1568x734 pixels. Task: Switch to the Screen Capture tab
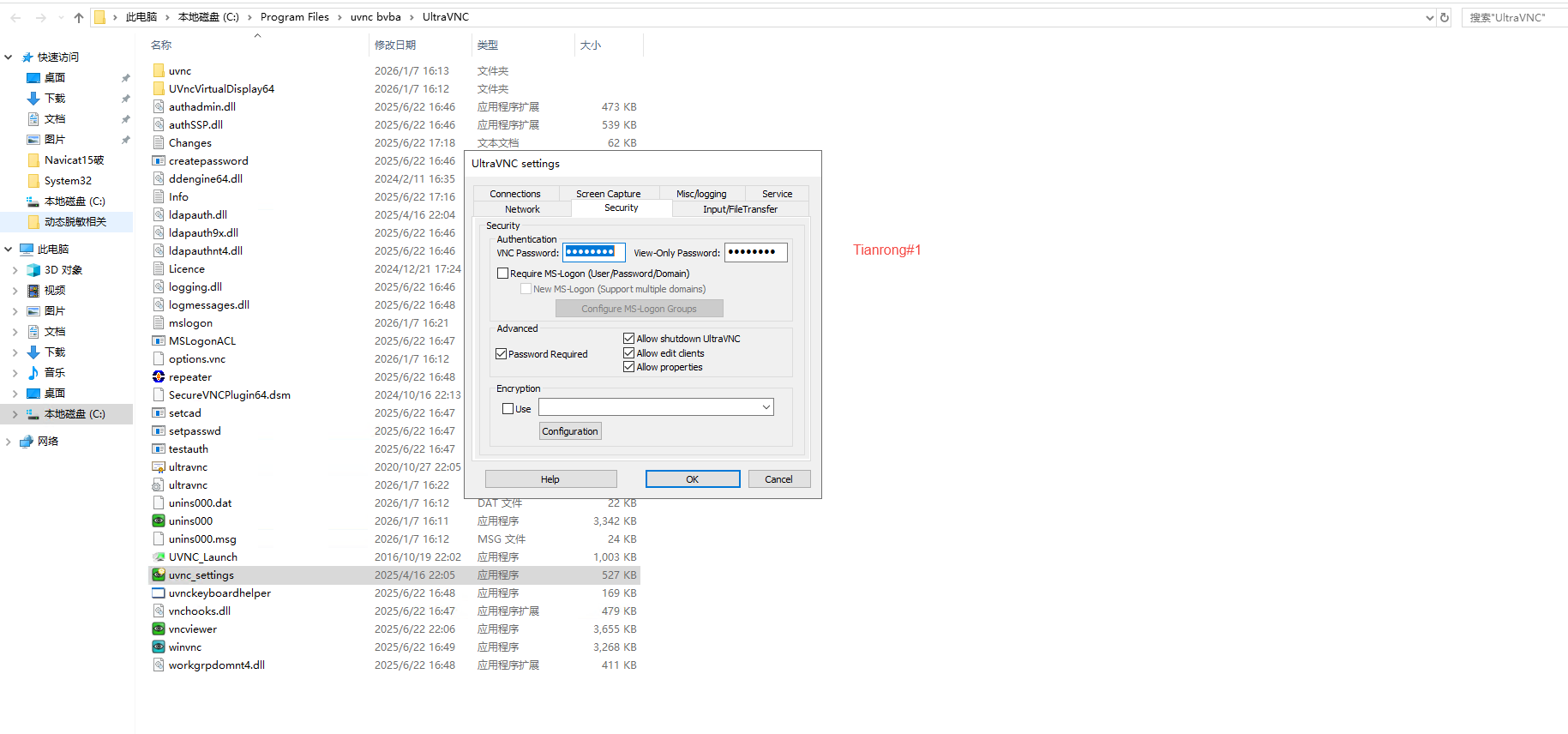pyautogui.click(x=609, y=194)
